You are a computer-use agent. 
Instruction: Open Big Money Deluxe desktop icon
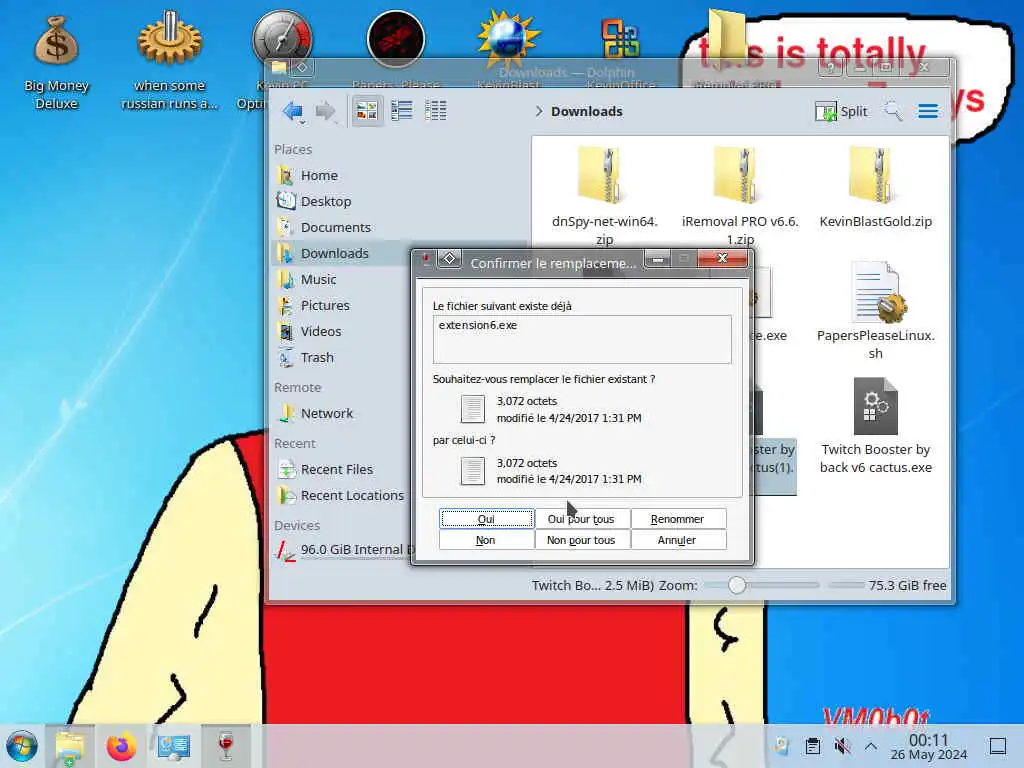[x=56, y=63]
